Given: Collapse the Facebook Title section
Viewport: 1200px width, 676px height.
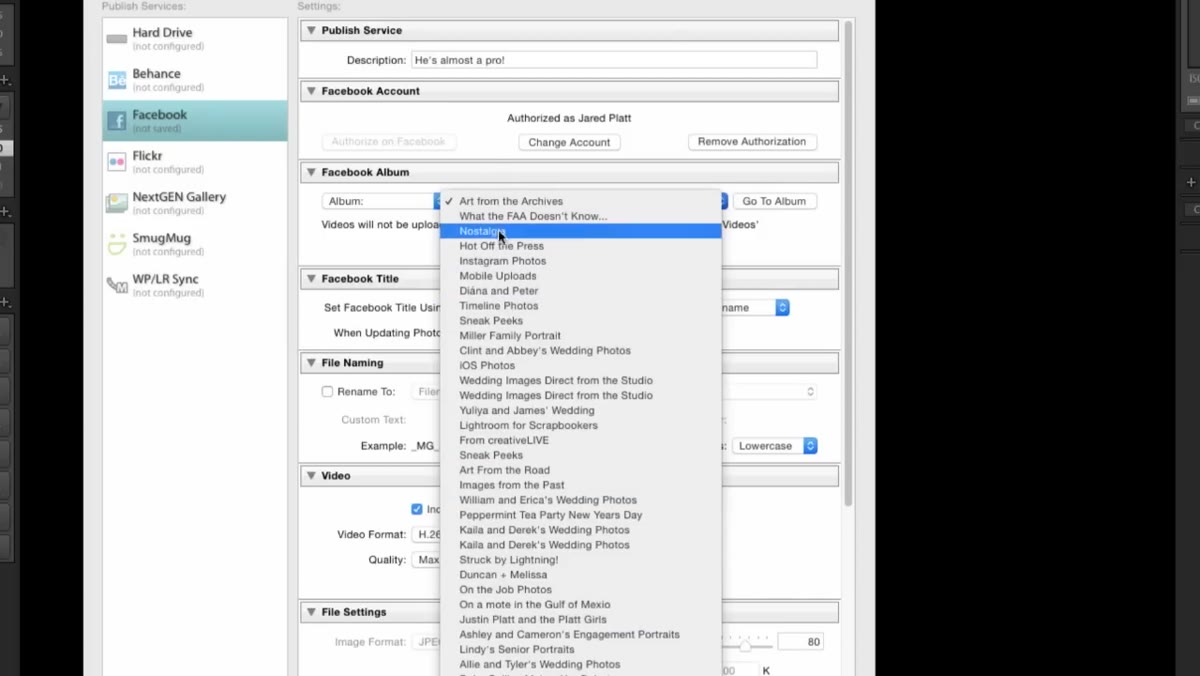Looking at the screenshot, I should click(311, 279).
